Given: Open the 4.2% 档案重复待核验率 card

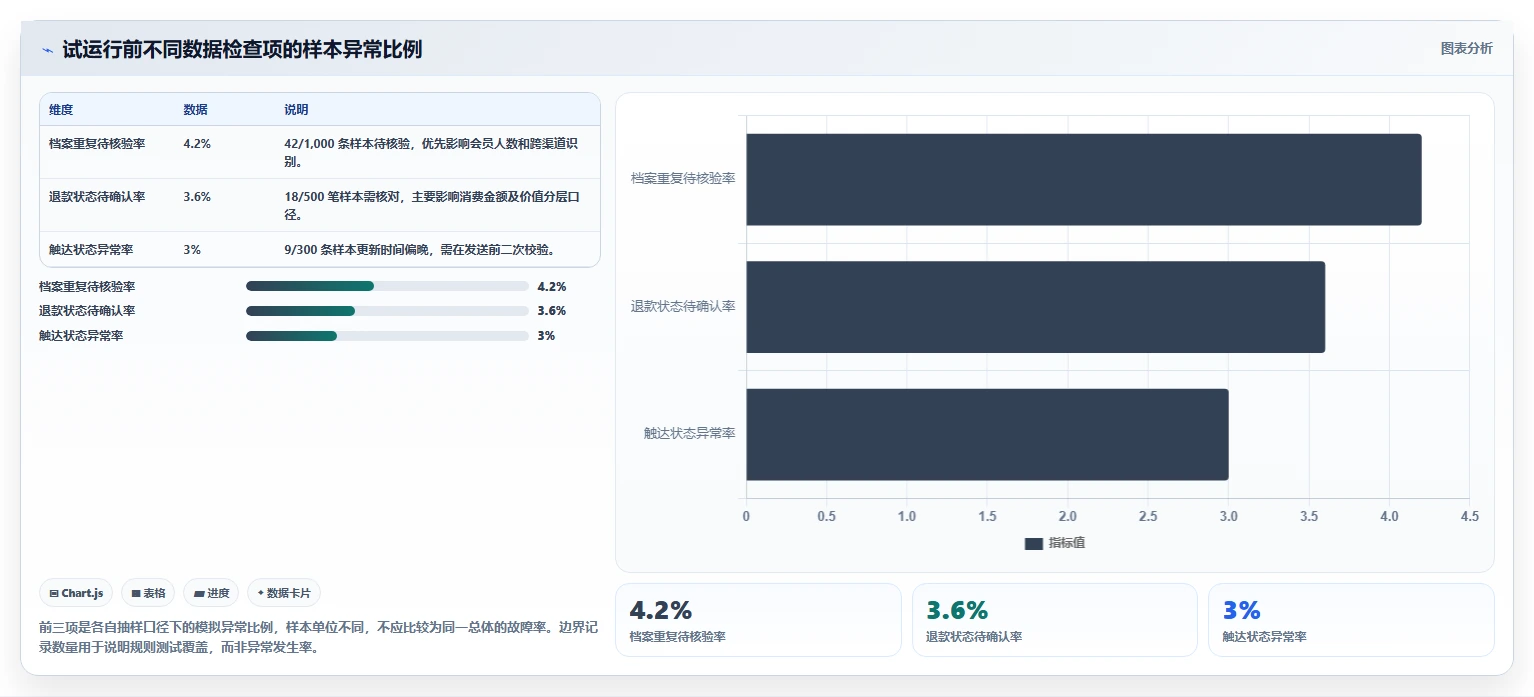Looking at the screenshot, I should coord(758,620).
